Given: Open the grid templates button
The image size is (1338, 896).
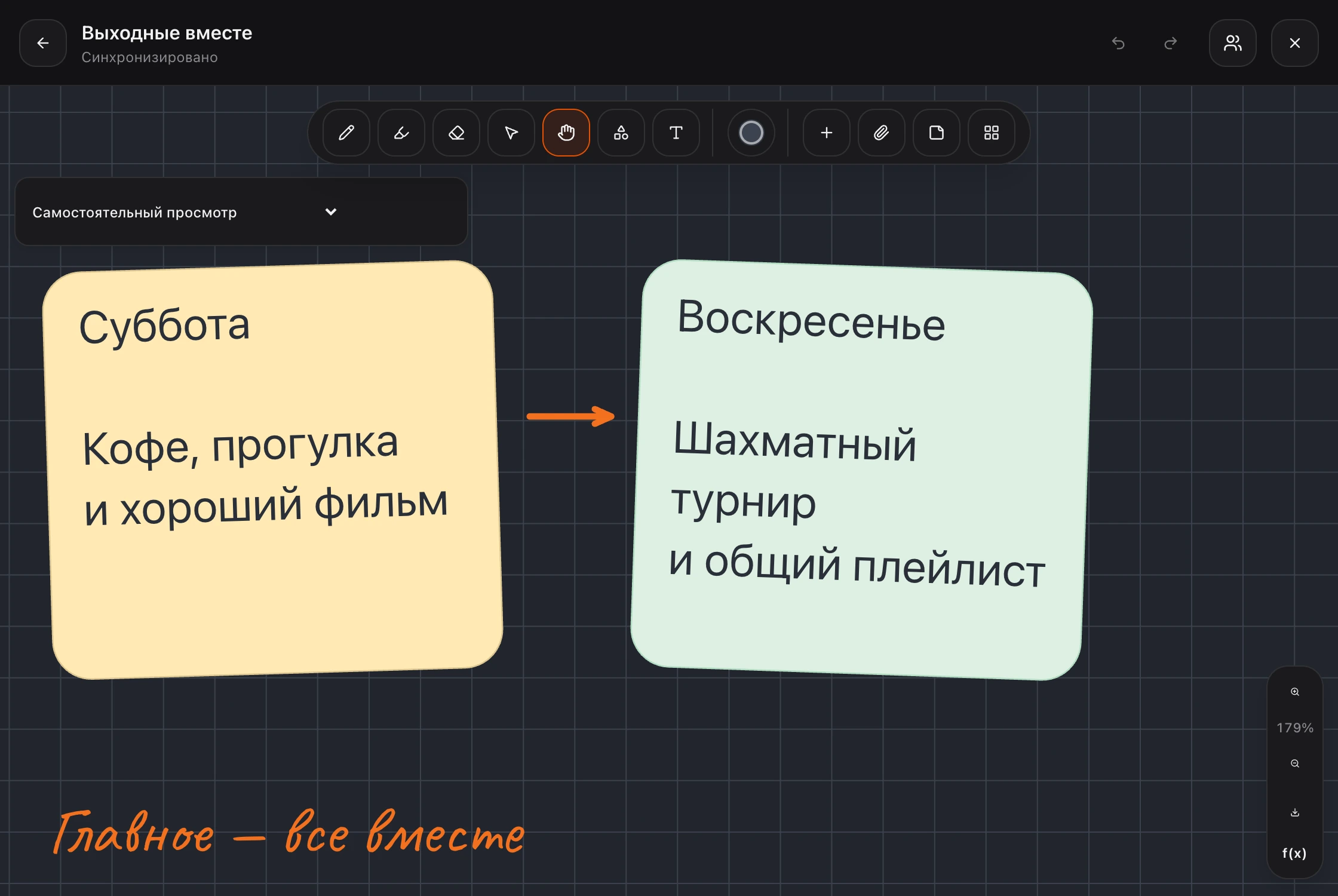Looking at the screenshot, I should coord(992,133).
